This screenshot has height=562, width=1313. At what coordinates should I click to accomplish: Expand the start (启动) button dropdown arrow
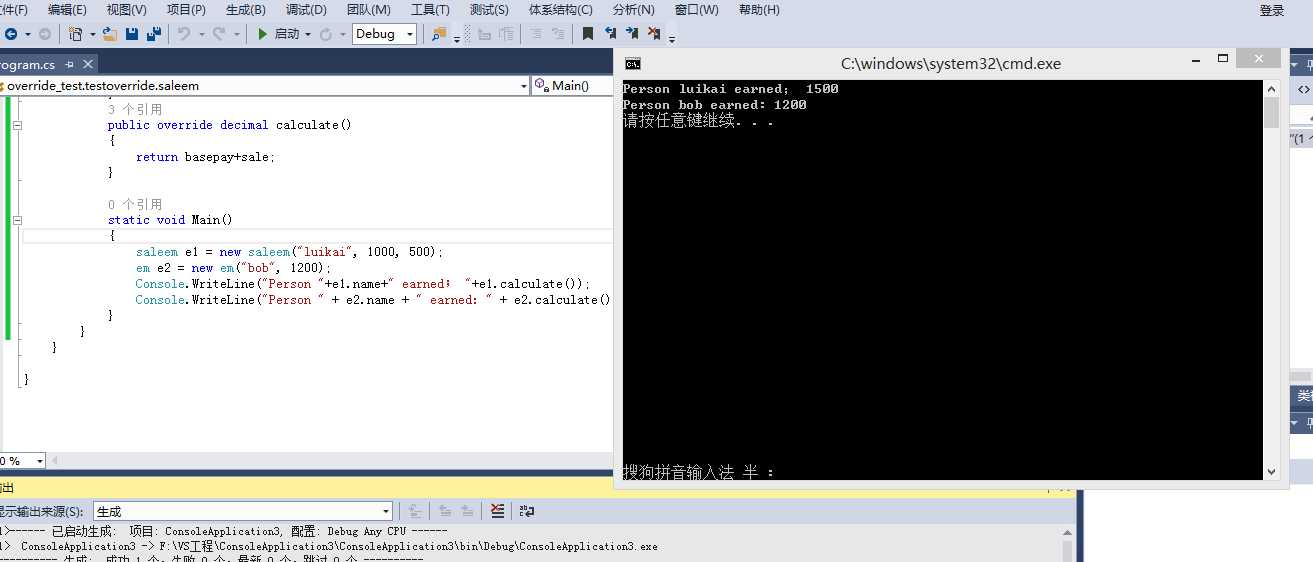pos(308,34)
